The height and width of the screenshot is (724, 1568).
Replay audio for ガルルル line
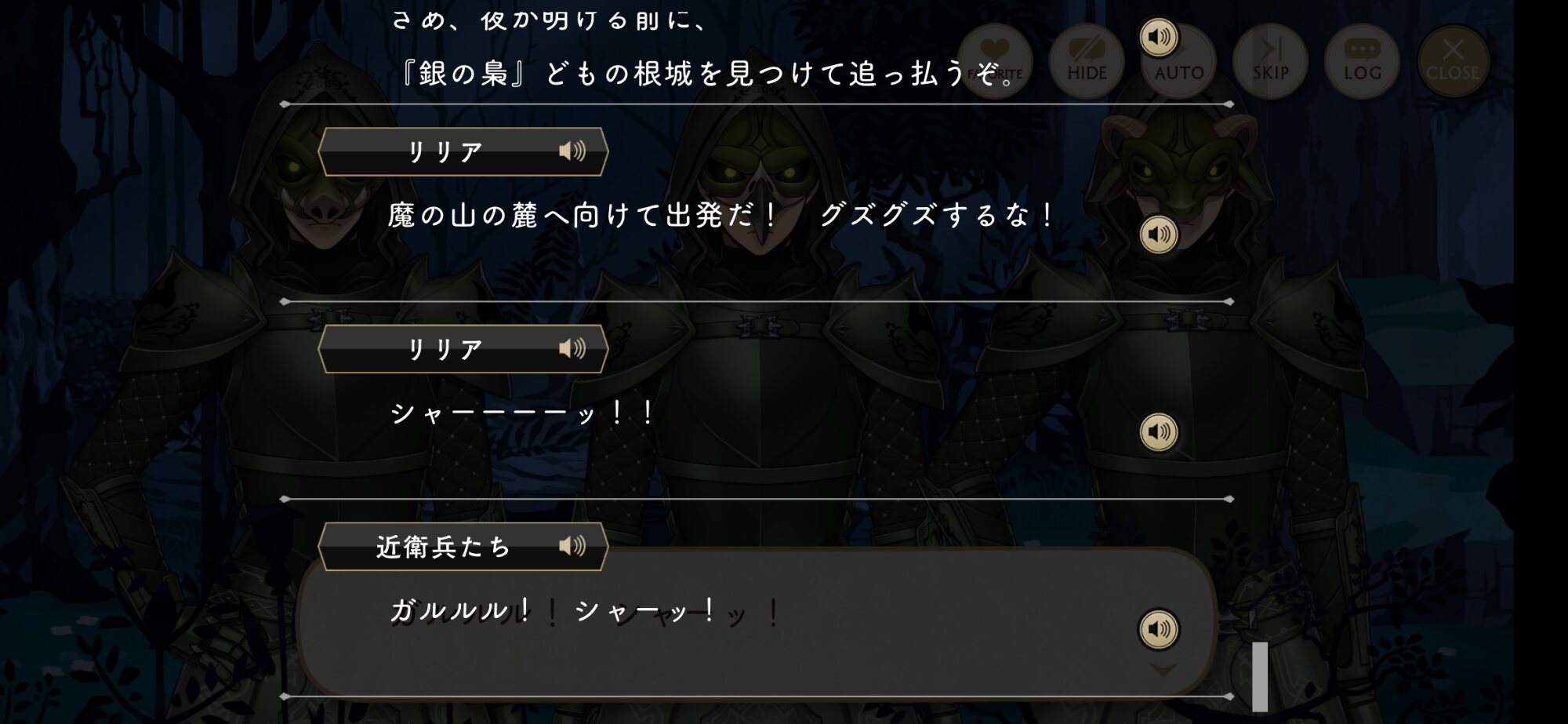1158,629
